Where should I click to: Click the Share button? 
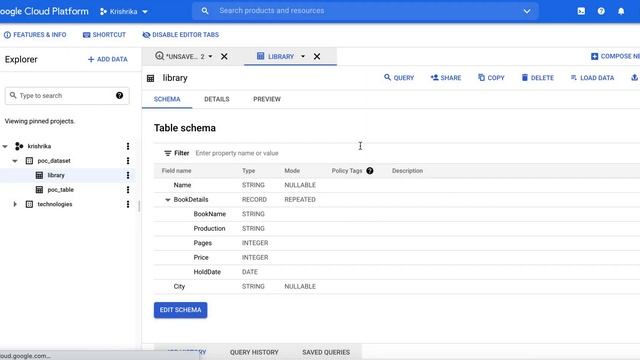pyautogui.click(x=446, y=78)
